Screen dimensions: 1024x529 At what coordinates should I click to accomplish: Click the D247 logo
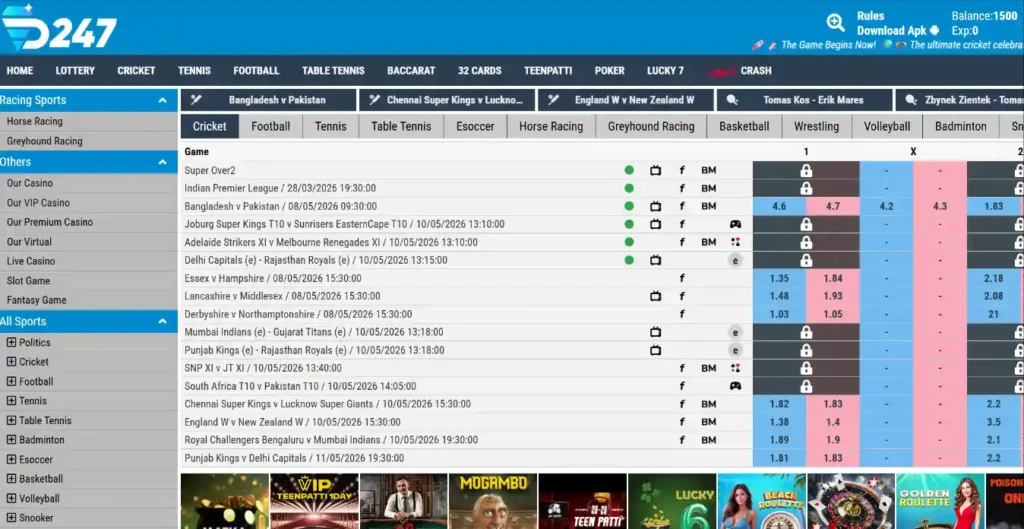point(59,27)
